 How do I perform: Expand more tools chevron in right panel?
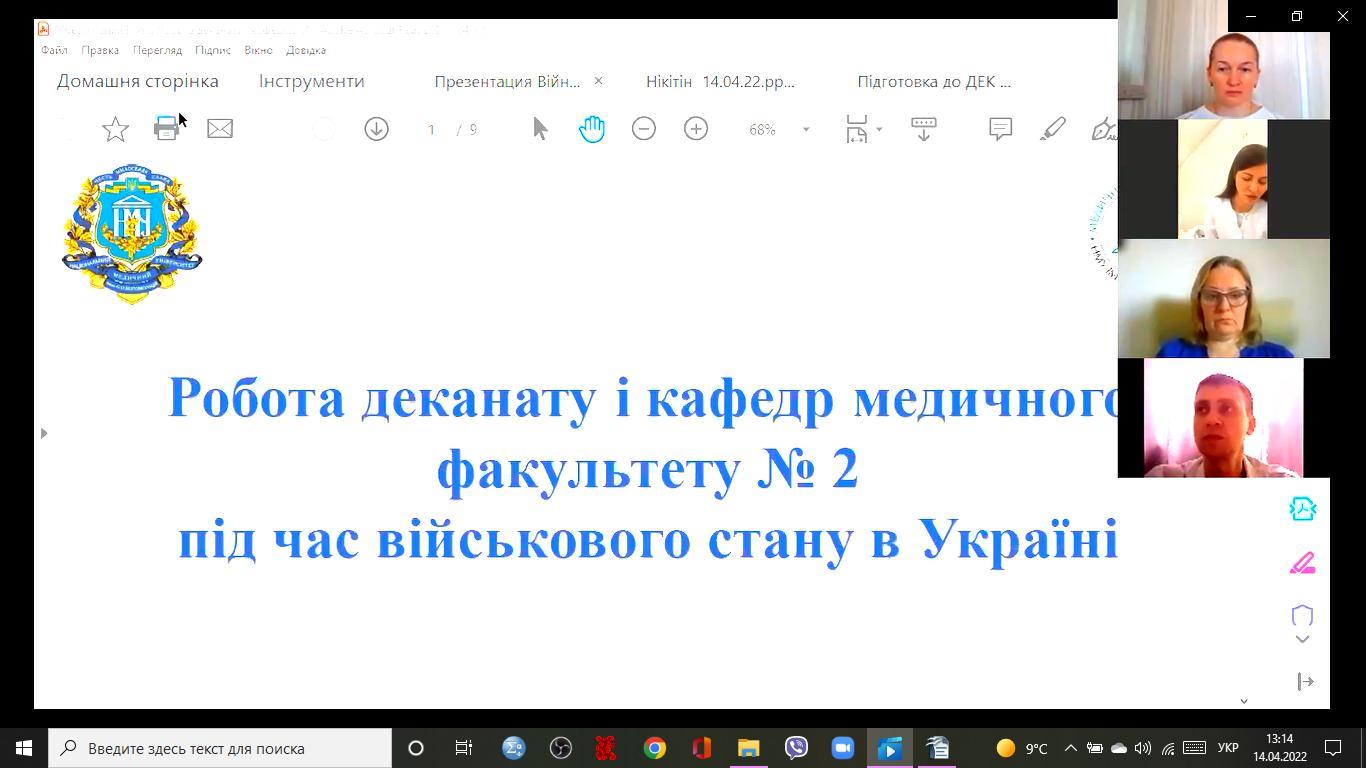click(1302, 640)
